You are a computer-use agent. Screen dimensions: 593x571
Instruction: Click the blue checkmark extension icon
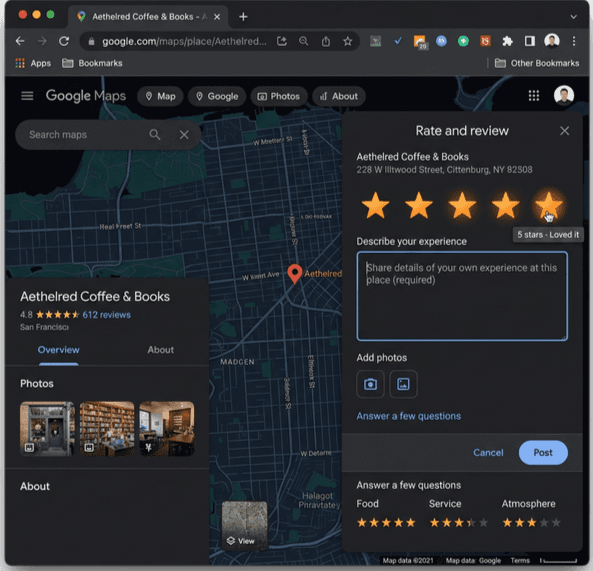click(397, 41)
